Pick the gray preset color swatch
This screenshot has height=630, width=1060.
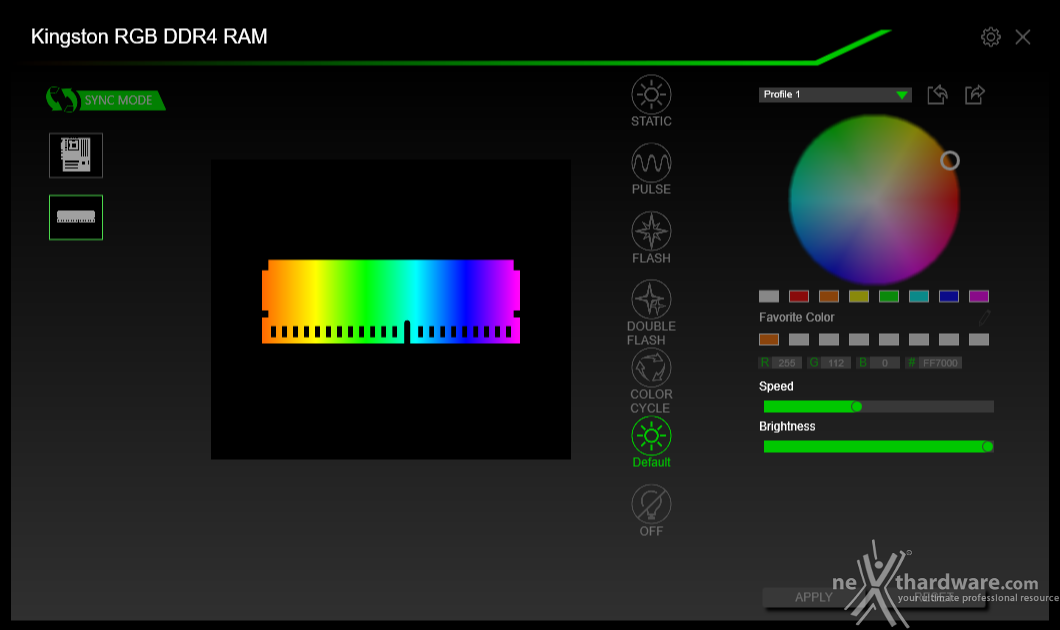769,296
